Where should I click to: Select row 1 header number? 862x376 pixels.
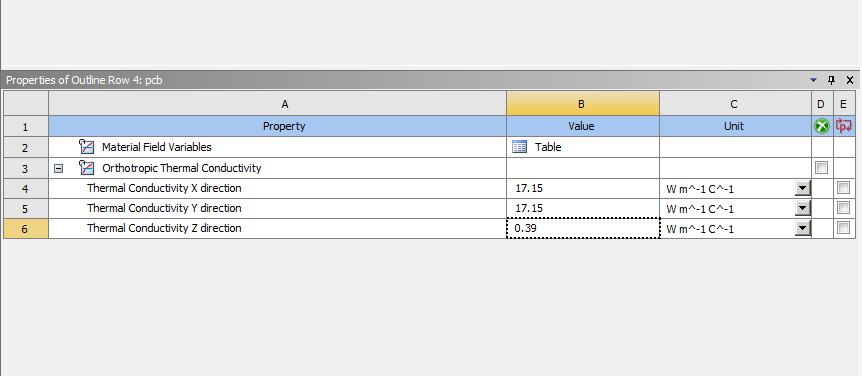click(x=26, y=126)
